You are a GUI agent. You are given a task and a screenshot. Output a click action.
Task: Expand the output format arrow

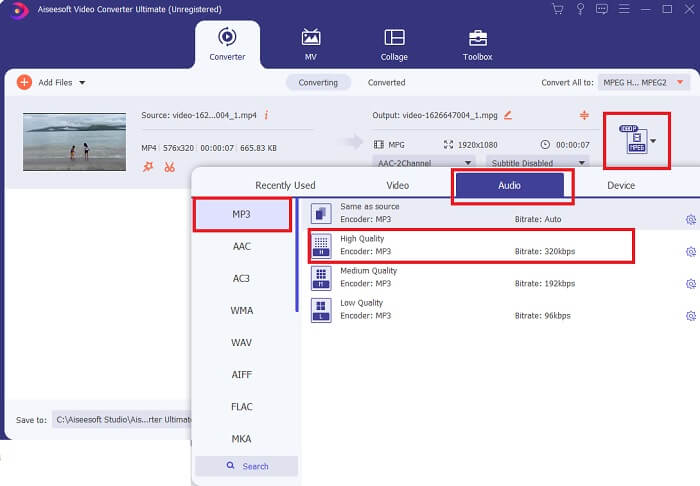[x=653, y=141]
